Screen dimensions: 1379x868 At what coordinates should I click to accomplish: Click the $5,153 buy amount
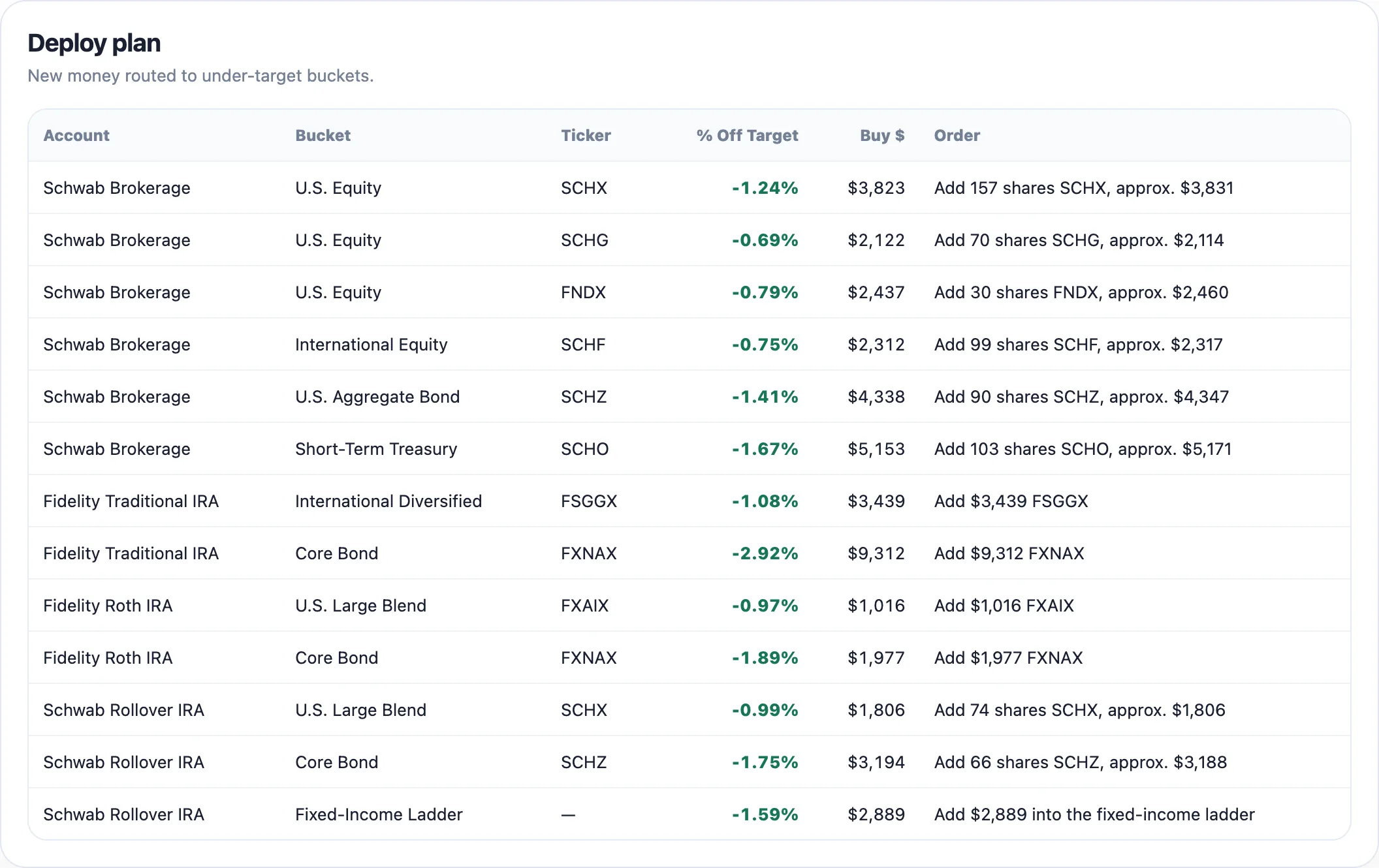(x=876, y=449)
